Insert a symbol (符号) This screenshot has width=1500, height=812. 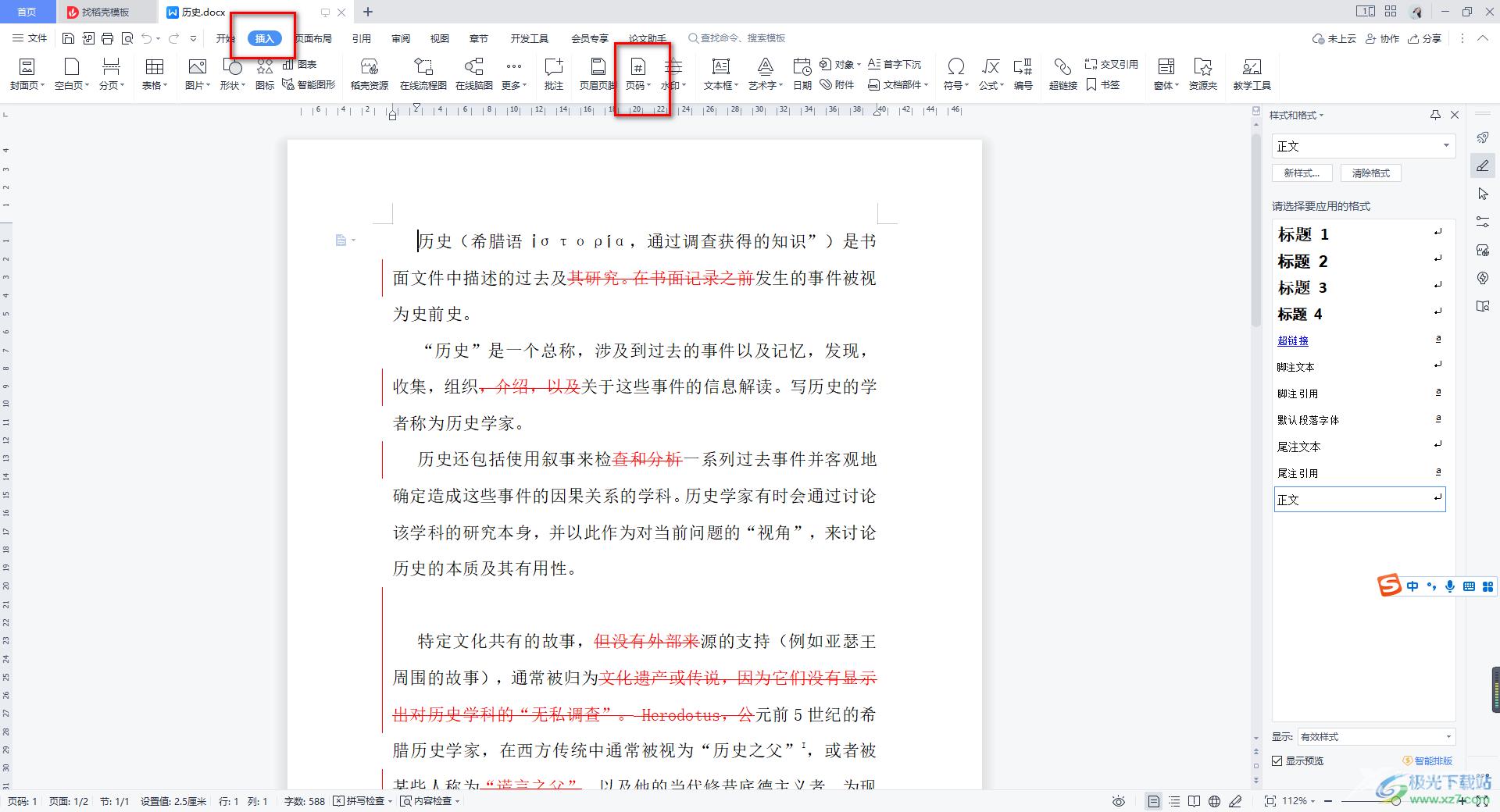(955, 74)
